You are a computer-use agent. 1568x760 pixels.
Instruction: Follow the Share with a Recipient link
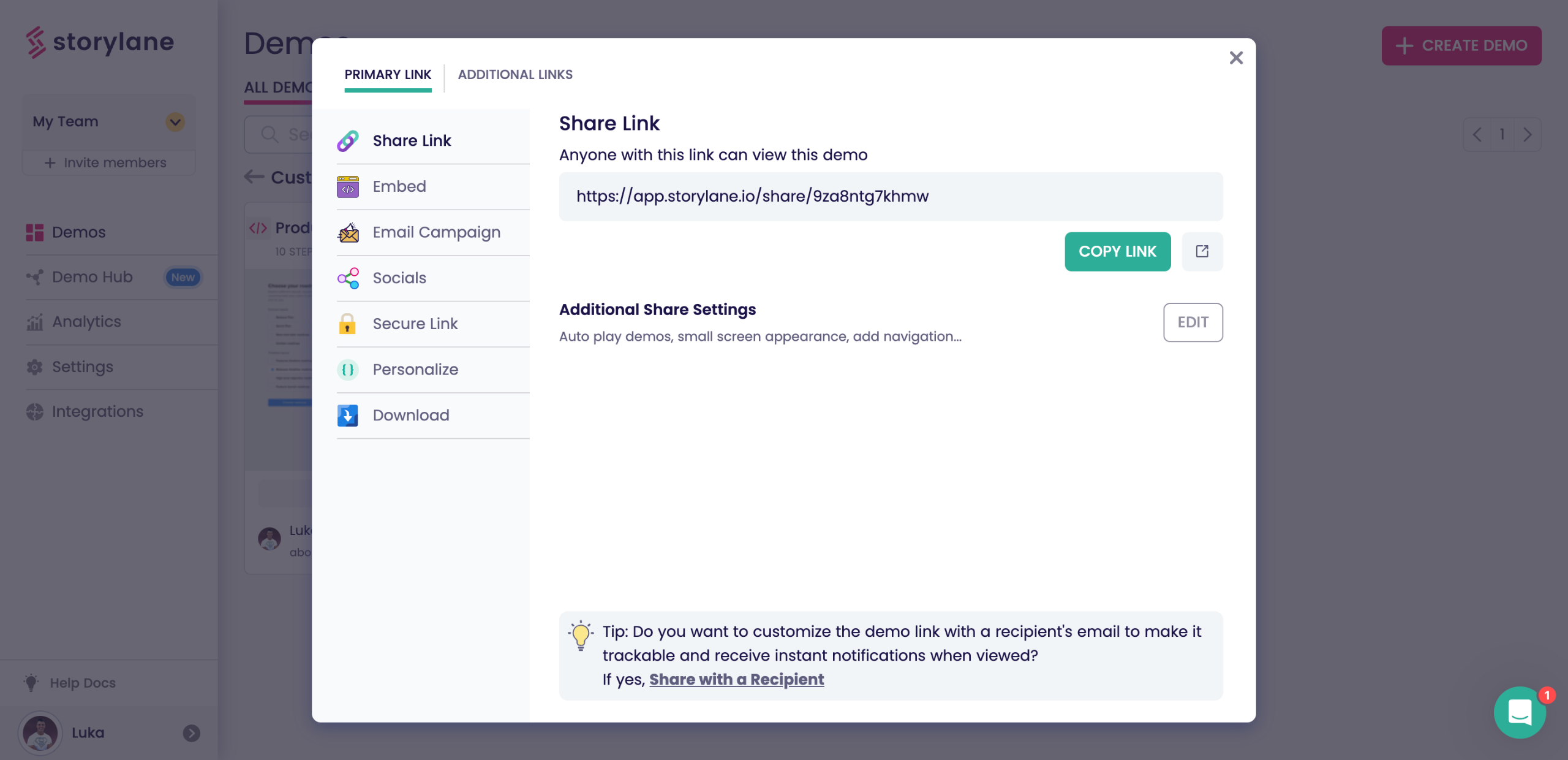(x=736, y=680)
